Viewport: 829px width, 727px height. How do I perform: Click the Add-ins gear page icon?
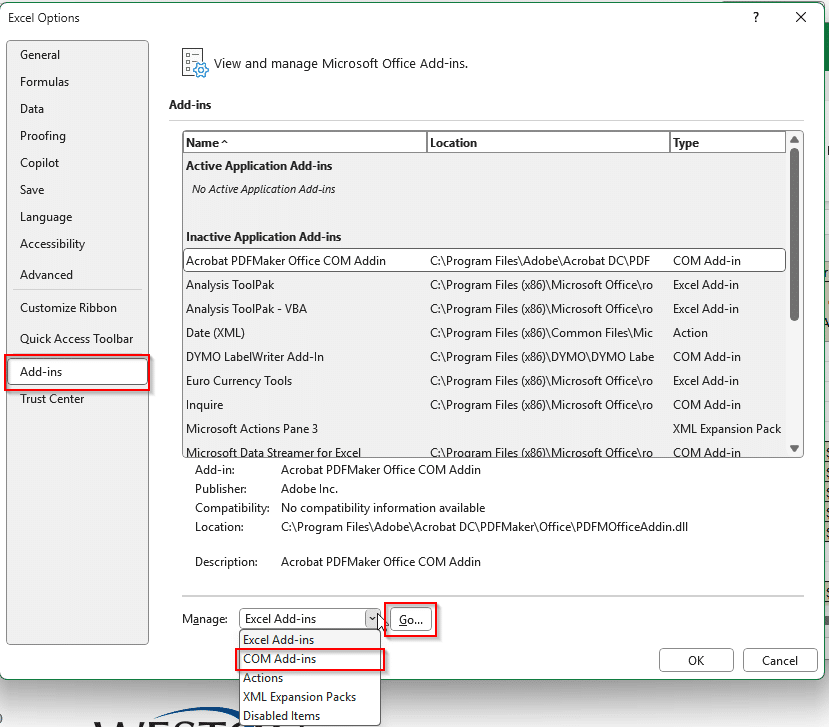tap(195, 63)
